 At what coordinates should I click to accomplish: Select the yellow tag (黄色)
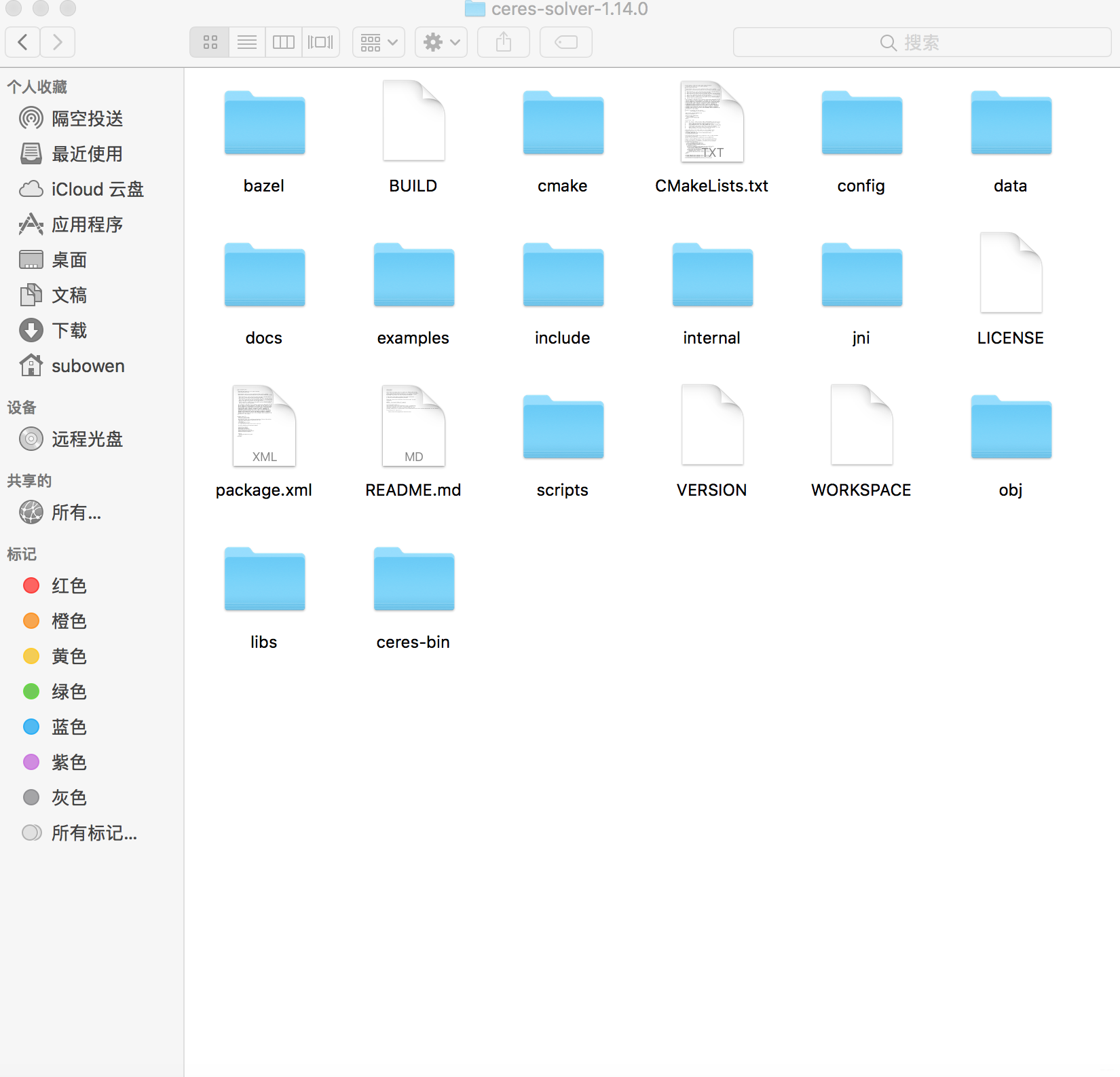click(x=56, y=656)
